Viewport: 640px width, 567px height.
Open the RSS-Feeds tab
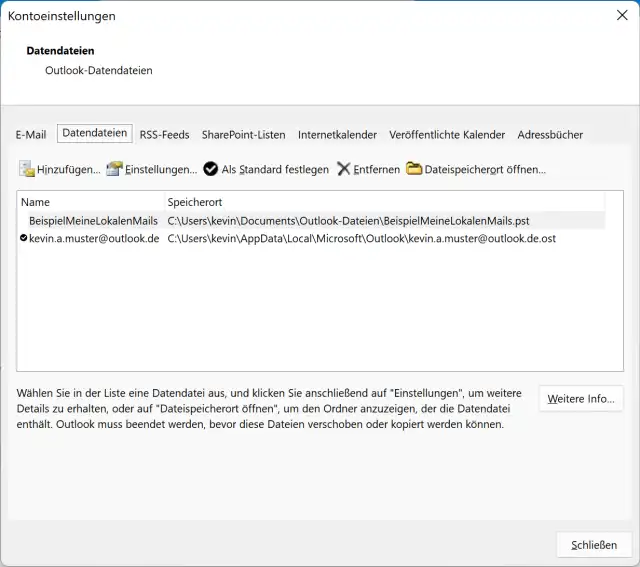coord(164,135)
